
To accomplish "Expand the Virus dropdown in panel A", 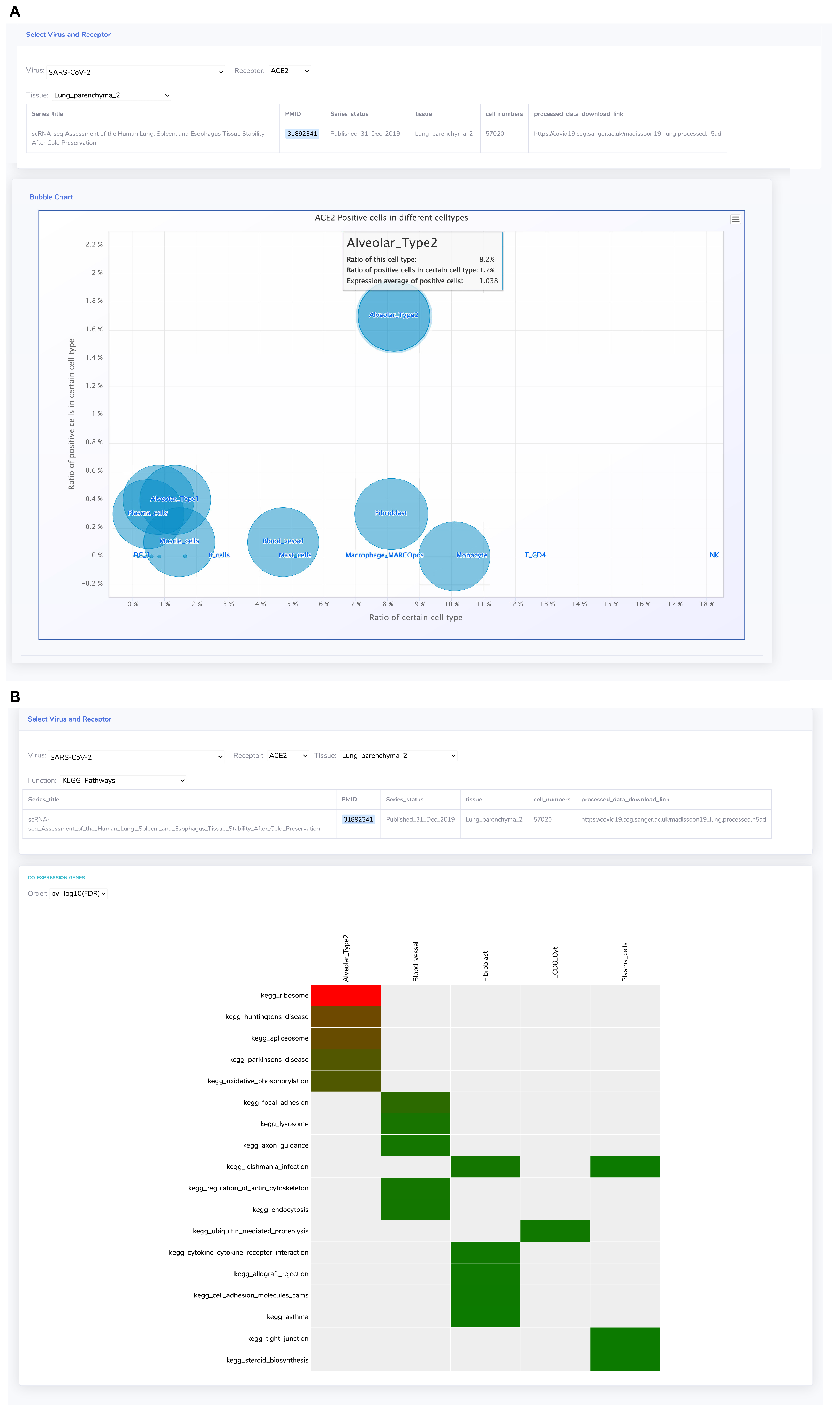I will pyautogui.click(x=136, y=72).
